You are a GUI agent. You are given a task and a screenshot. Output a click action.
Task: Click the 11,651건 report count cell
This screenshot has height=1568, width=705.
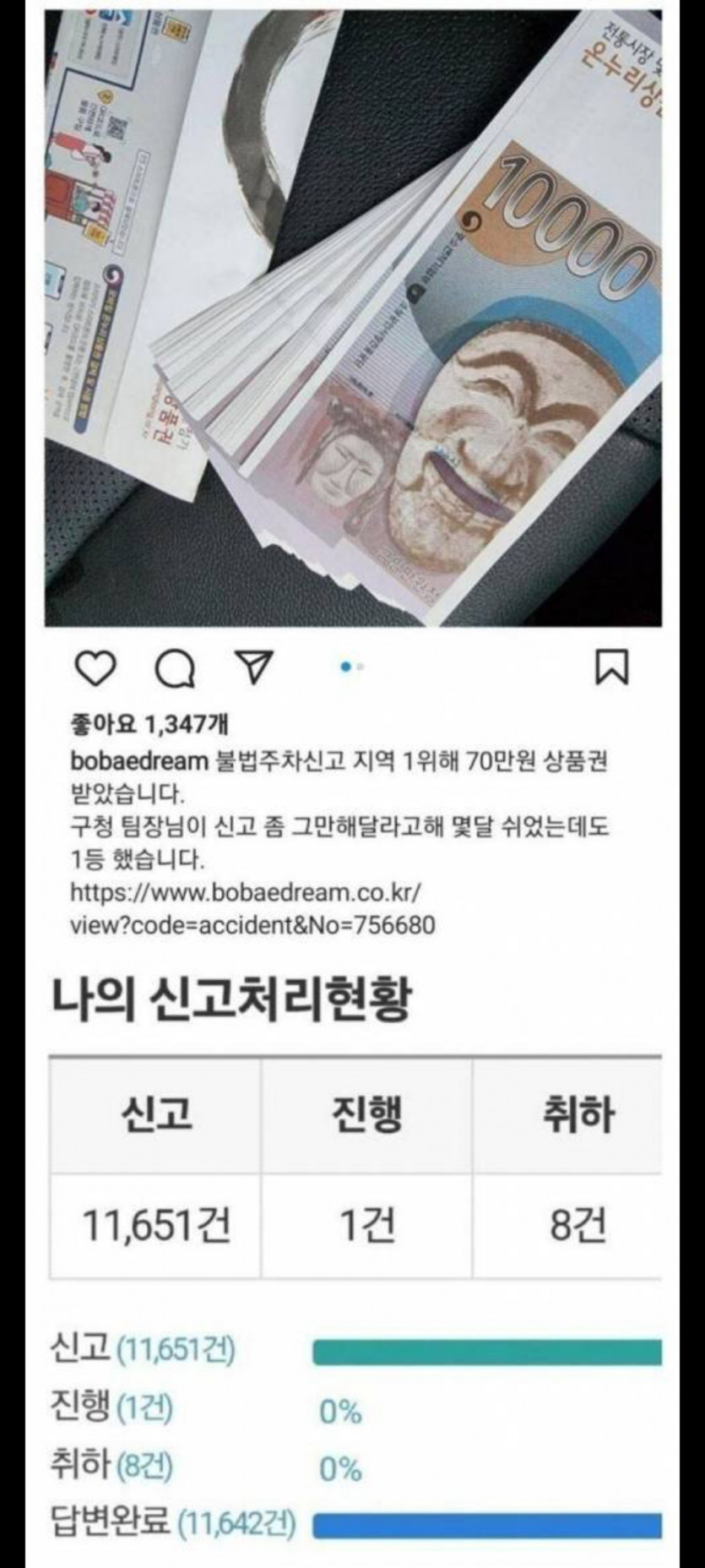click(155, 1225)
